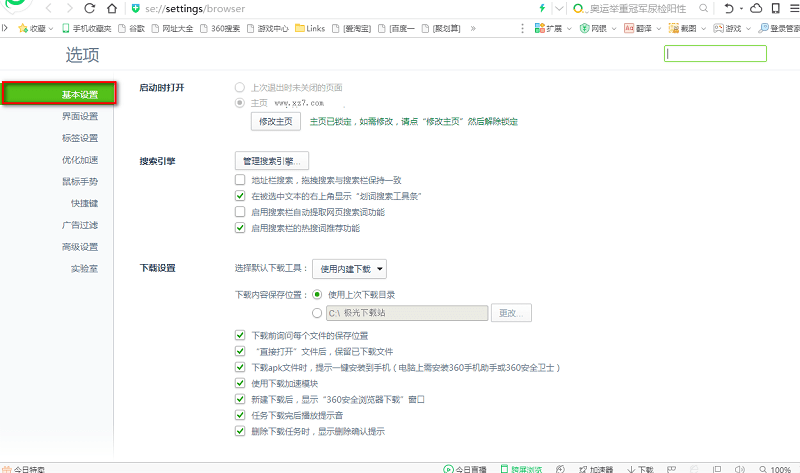Click the undo closed-tab arrow icon
The width and height of the screenshot is (800, 473).
click(x=729, y=8)
